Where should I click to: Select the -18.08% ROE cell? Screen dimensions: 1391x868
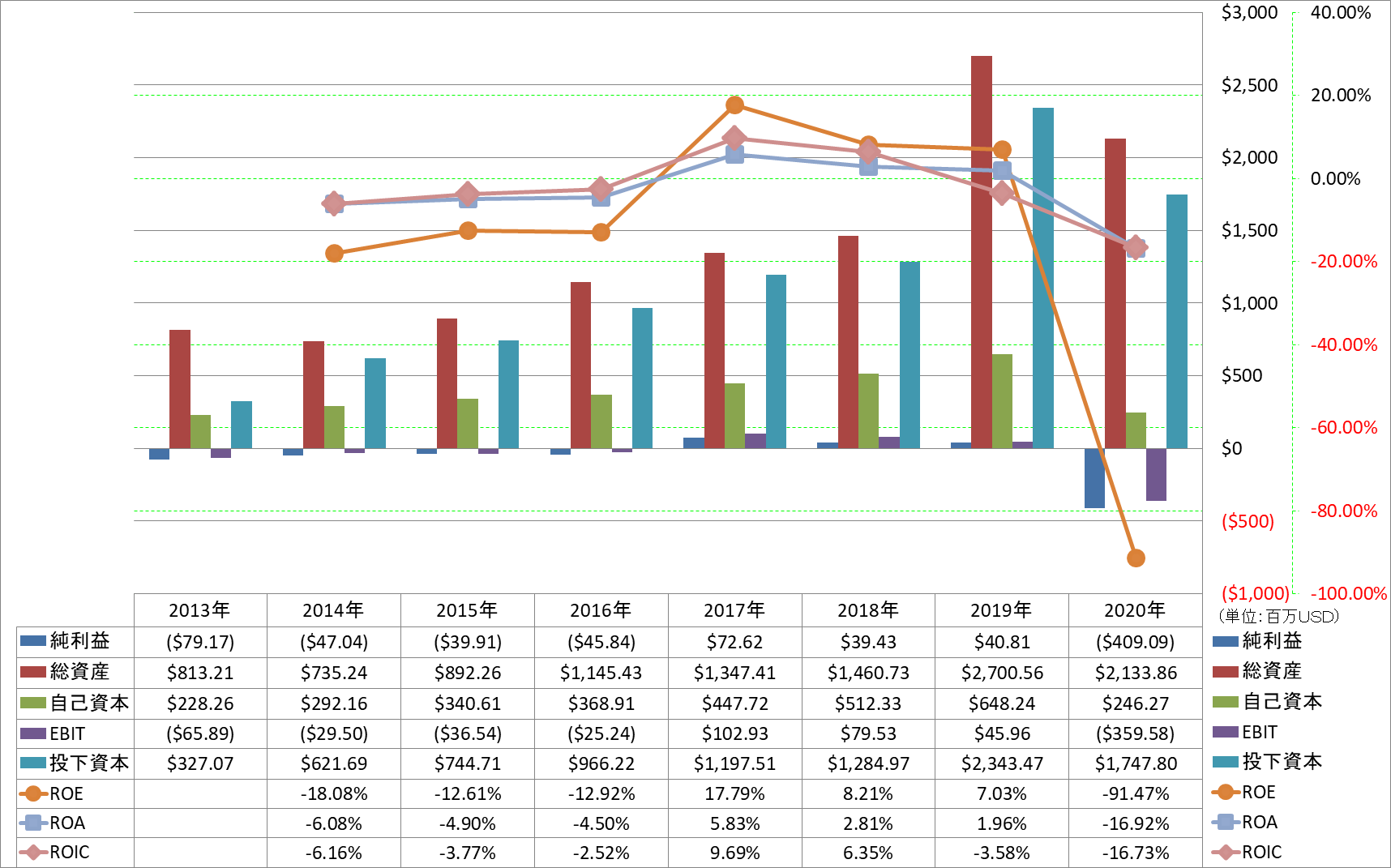(x=334, y=793)
